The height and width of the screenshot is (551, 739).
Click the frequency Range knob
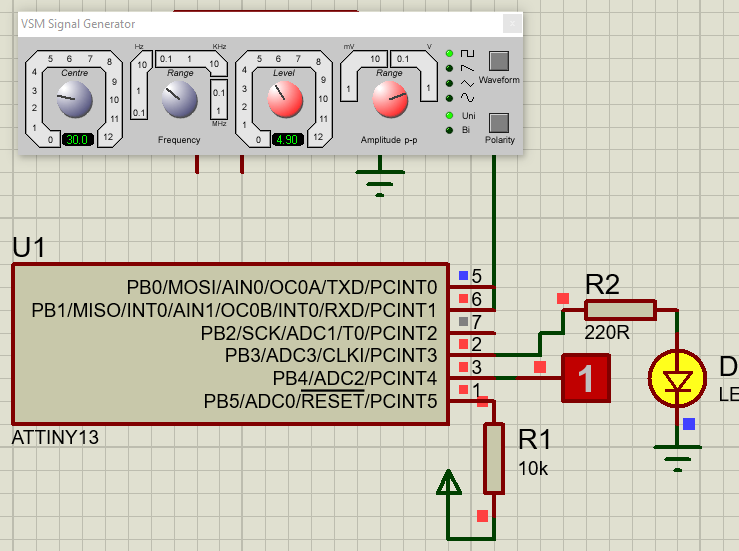(181, 98)
